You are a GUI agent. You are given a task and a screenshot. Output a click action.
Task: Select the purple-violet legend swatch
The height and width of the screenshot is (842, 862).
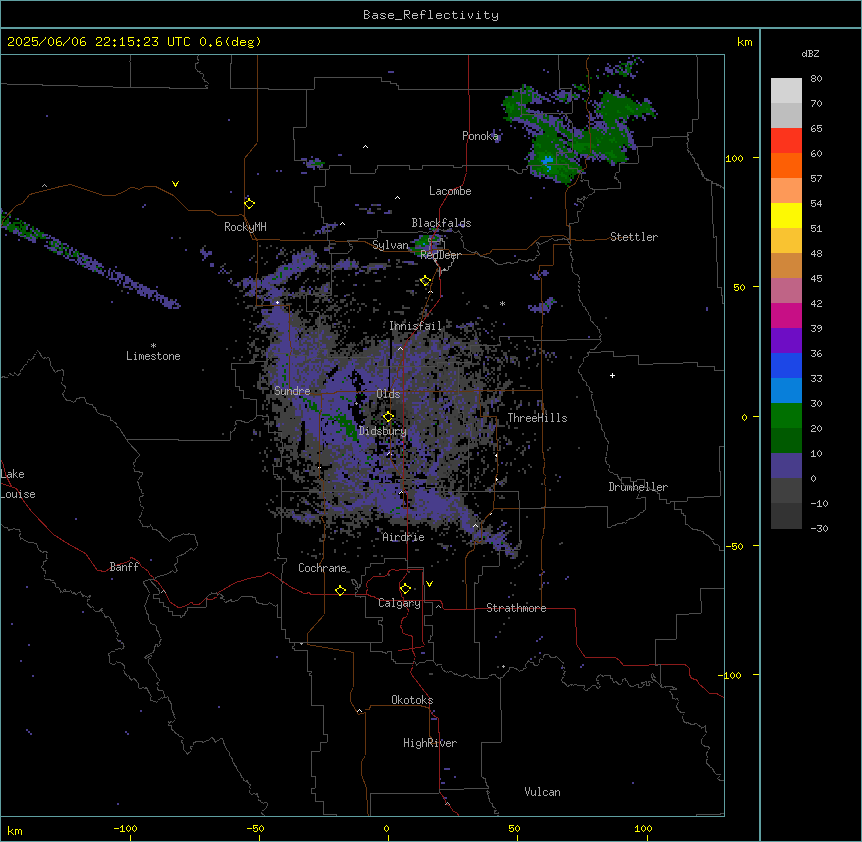pos(786,341)
